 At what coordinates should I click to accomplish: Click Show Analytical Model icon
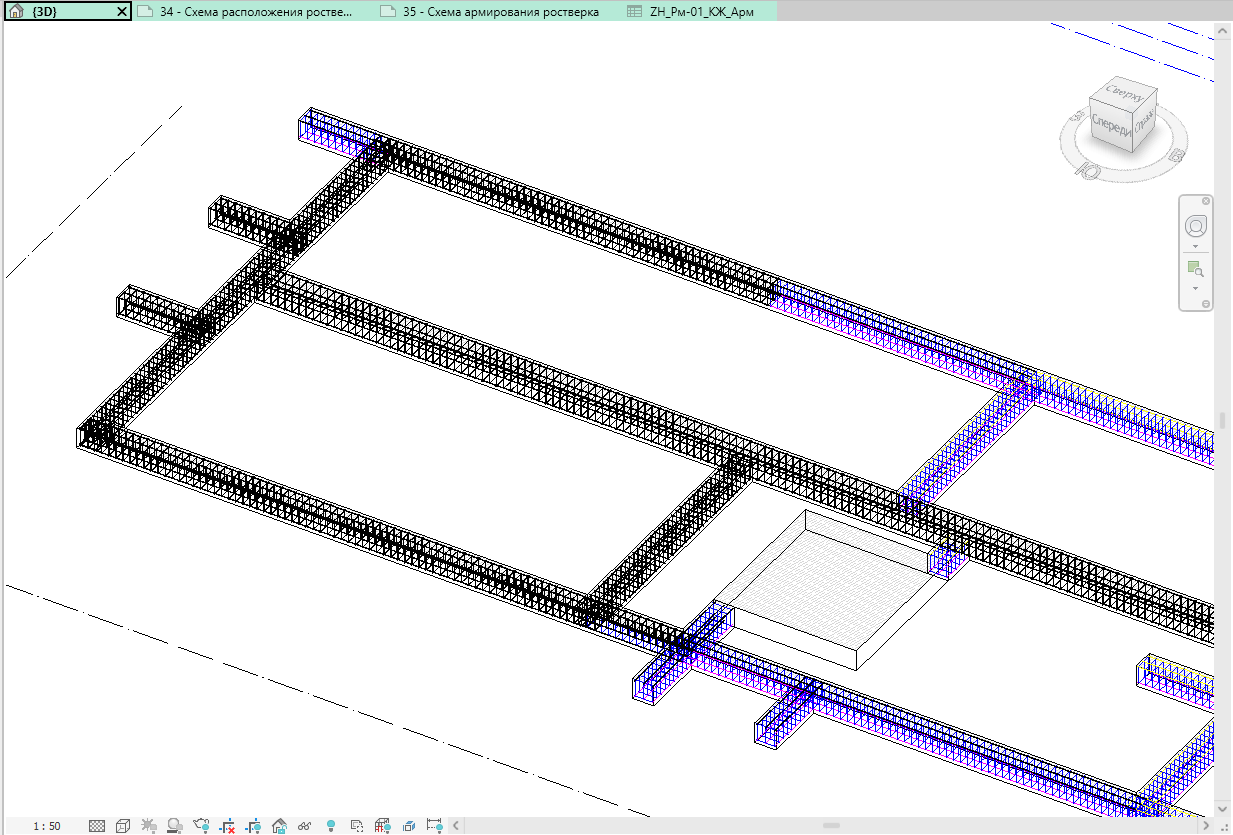pyautogui.click(x=383, y=826)
